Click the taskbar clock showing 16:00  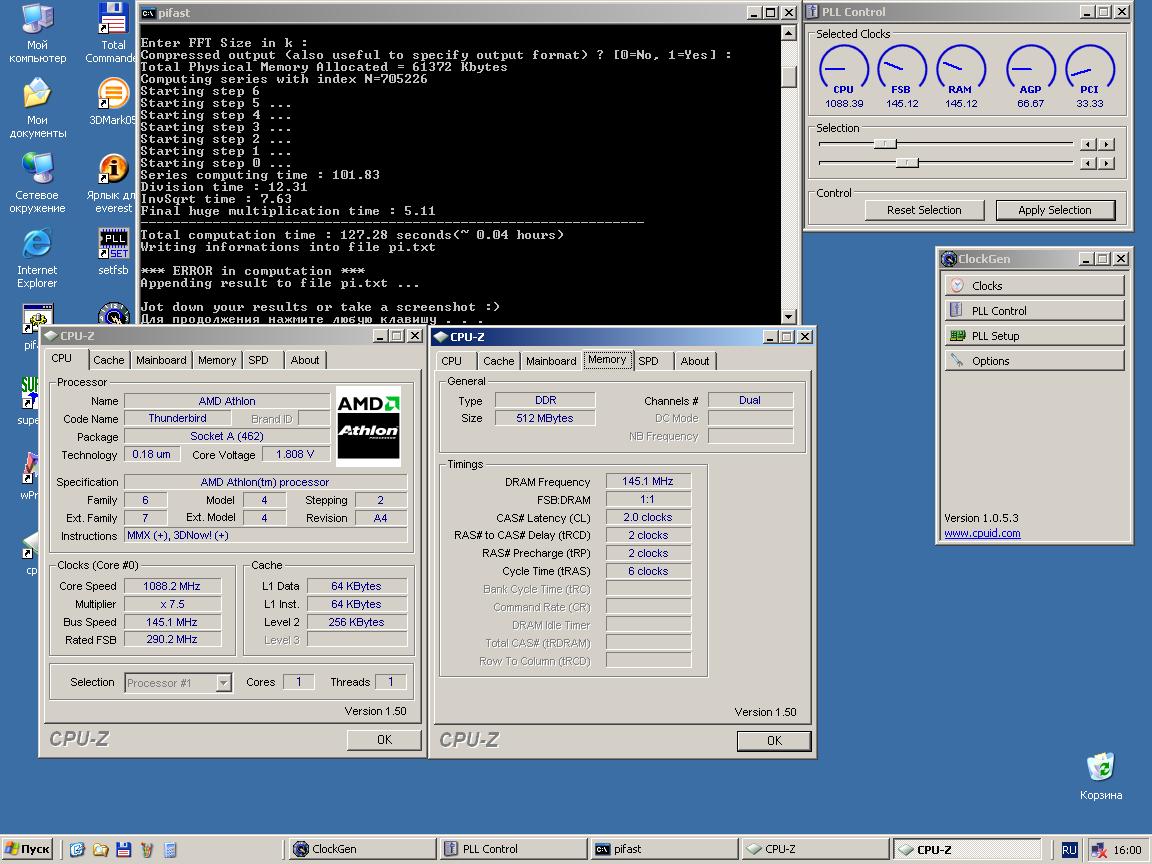(x=1127, y=850)
